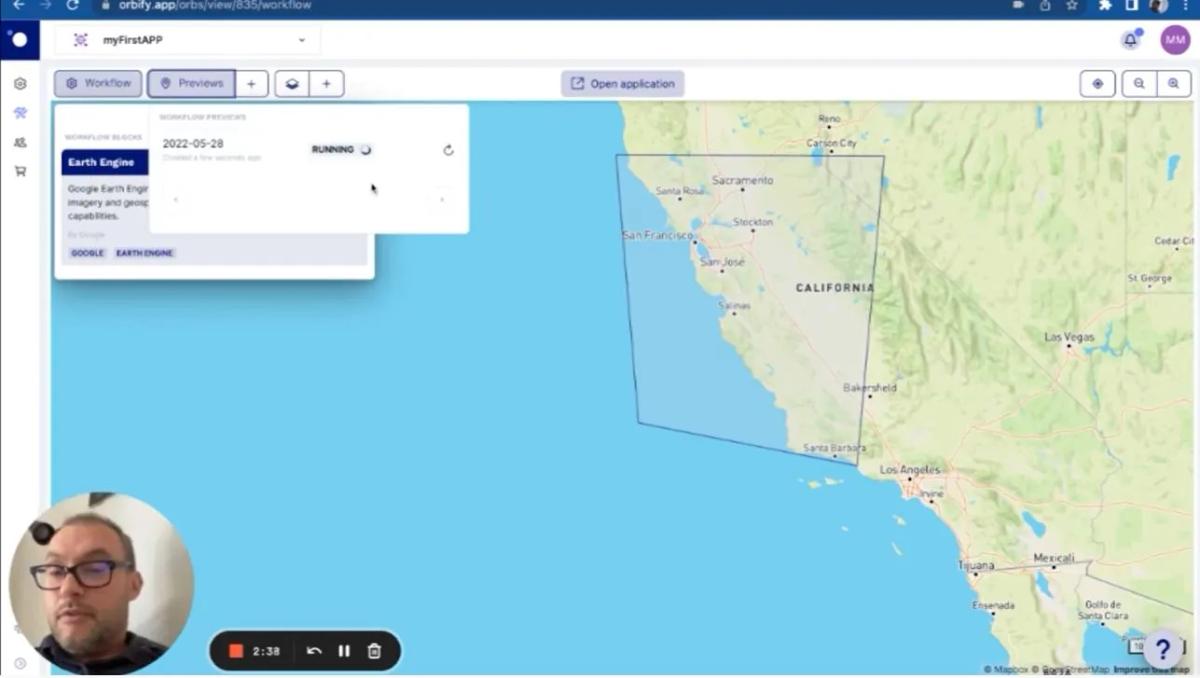Delete the recording with the trash icon
The width and height of the screenshot is (1200, 678).
(374, 651)
